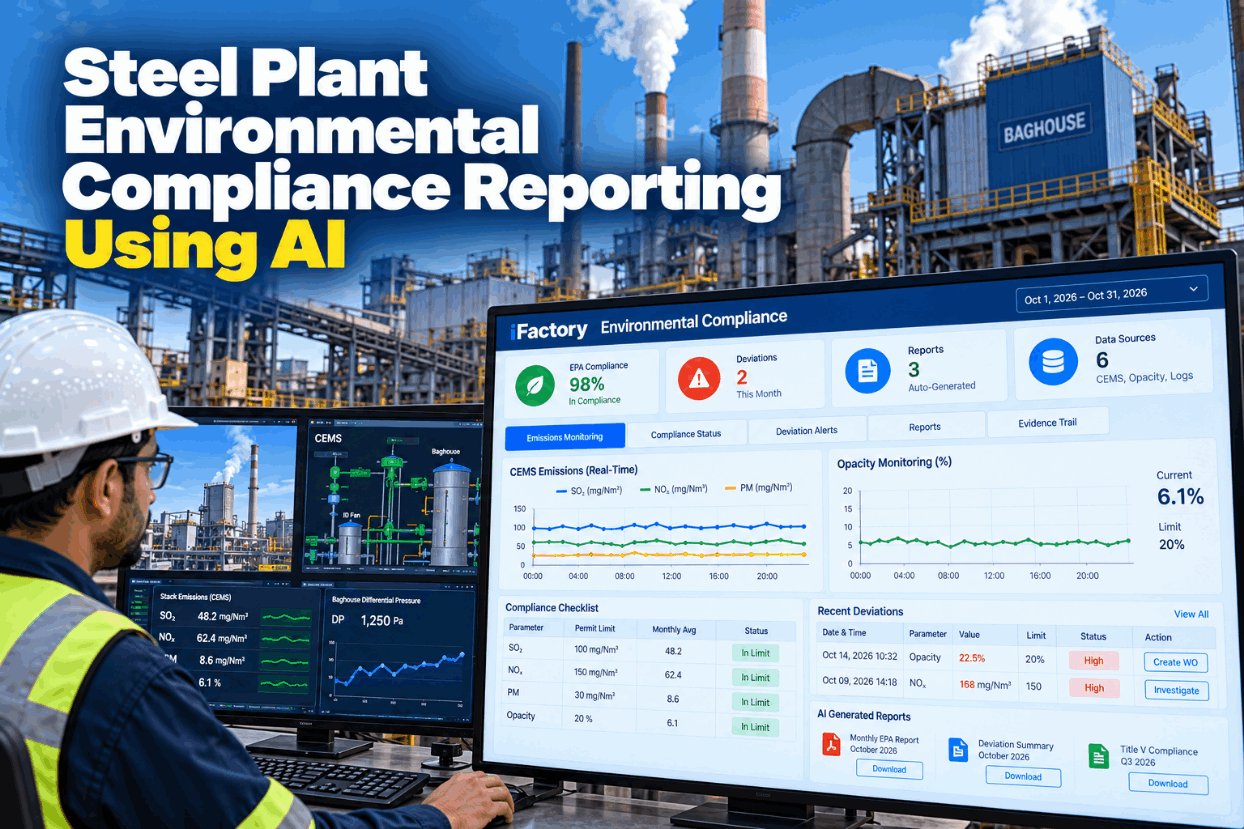Download the Deviation Summary report
The image size is (1244, 829).
tap(1023, 776)
